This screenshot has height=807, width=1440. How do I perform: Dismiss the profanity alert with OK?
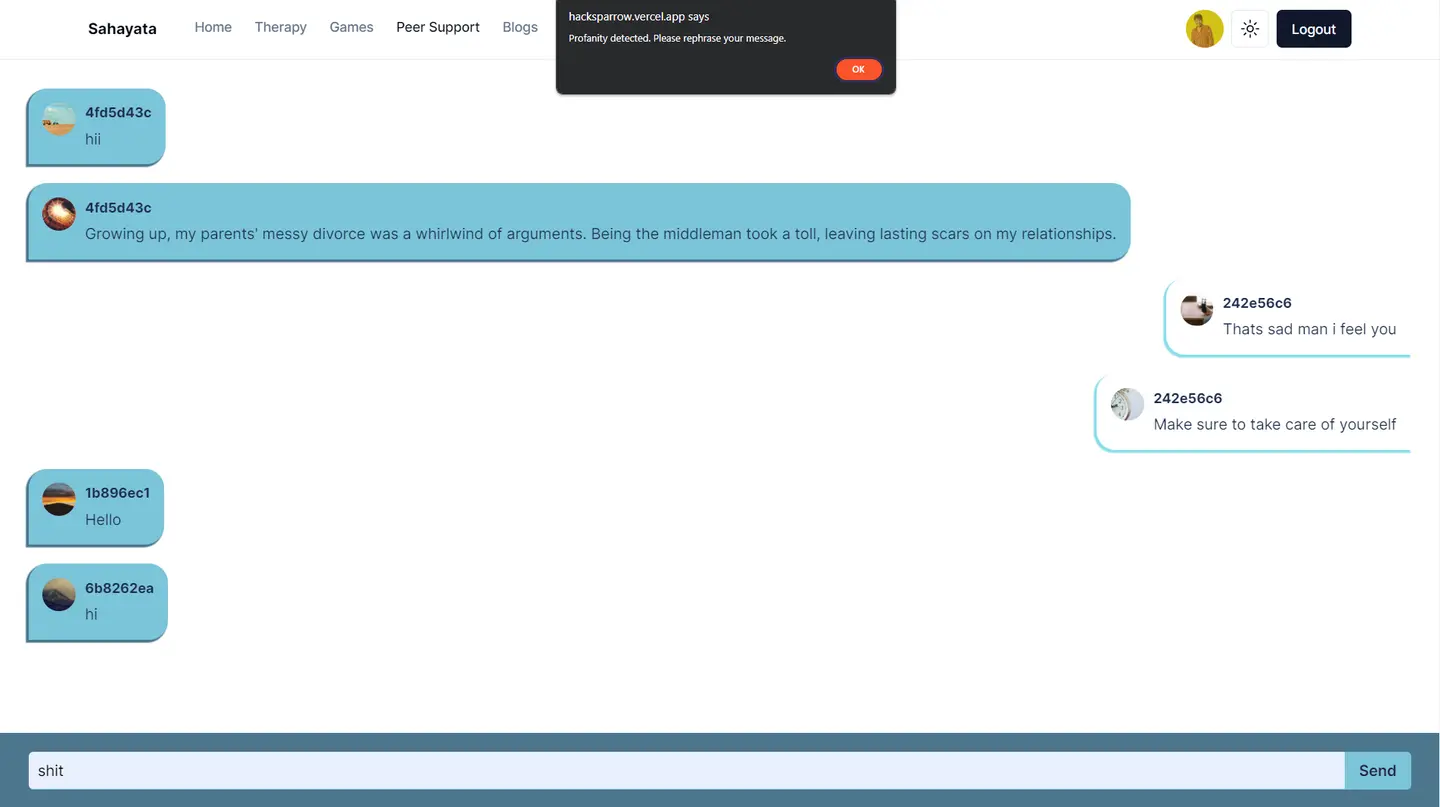[x=858, y=69]
